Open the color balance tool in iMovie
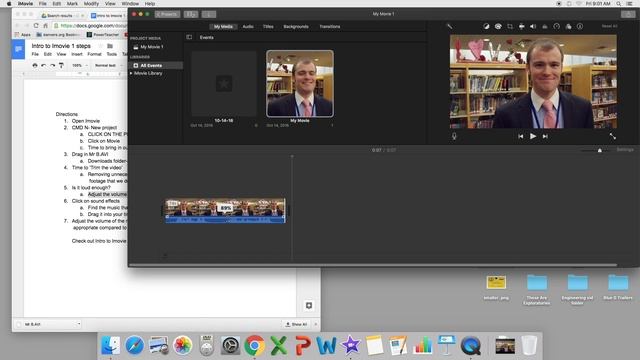The height and width of the screenshot is (360, 640). 486,27
